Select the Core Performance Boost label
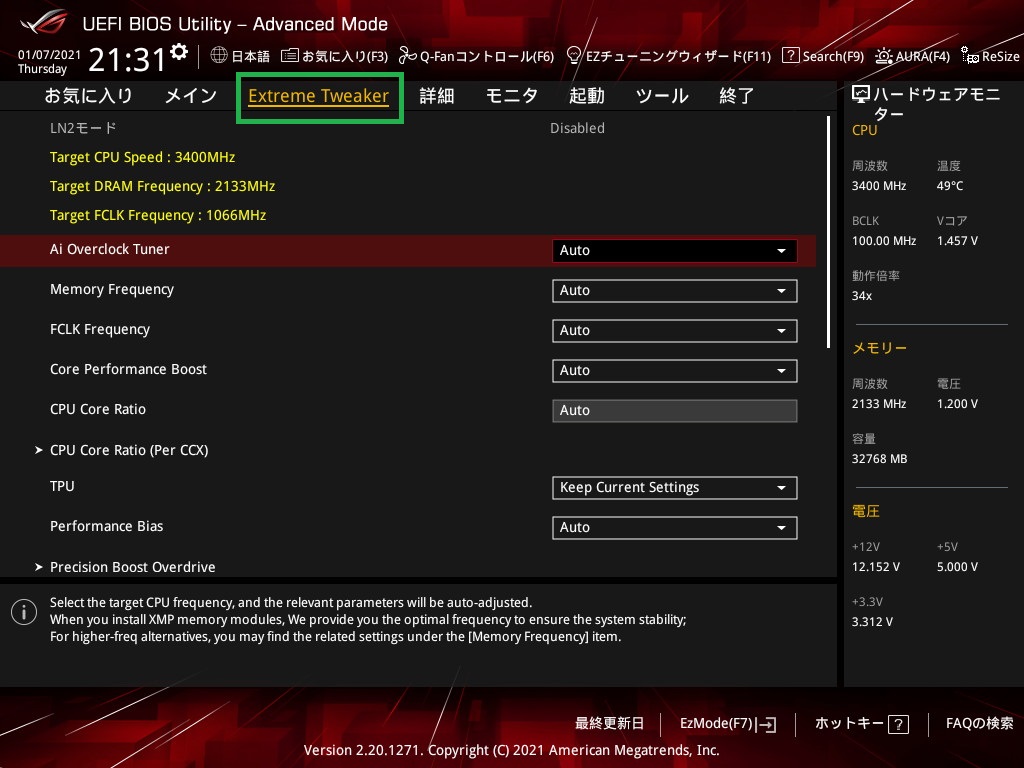The height and width of the screenshot is (768, 1024). point(129,369)
